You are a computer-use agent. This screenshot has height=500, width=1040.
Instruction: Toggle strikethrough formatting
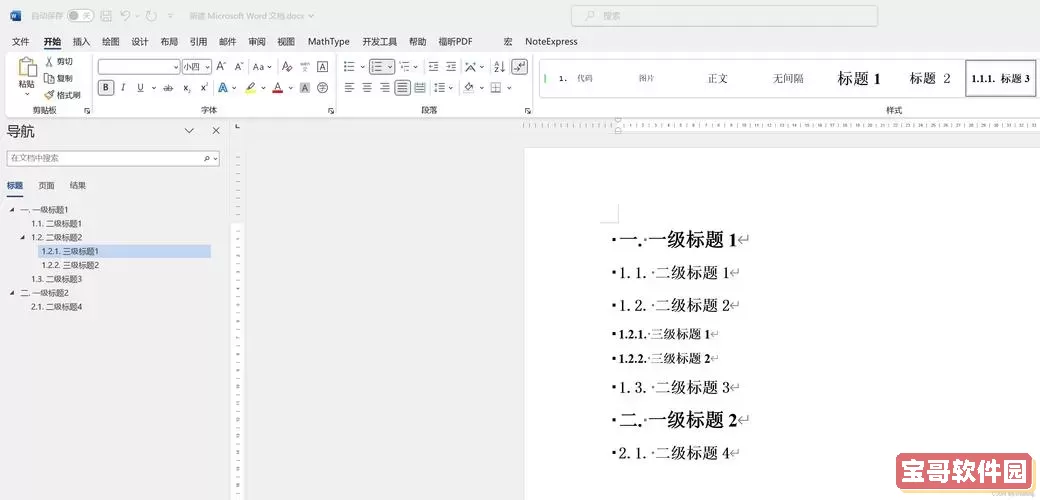tap(168, 88)
